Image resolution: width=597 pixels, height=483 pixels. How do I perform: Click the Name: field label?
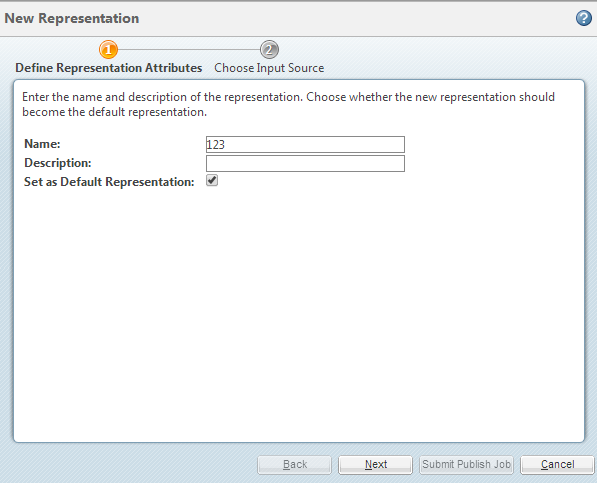click(x=42, y=144)
